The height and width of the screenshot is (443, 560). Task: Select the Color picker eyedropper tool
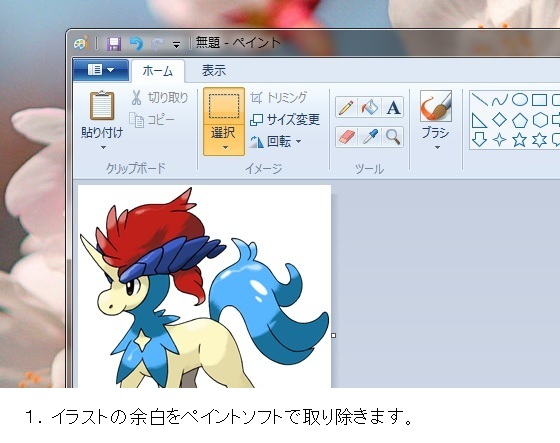pyautogui.click(x=370, y=137)
